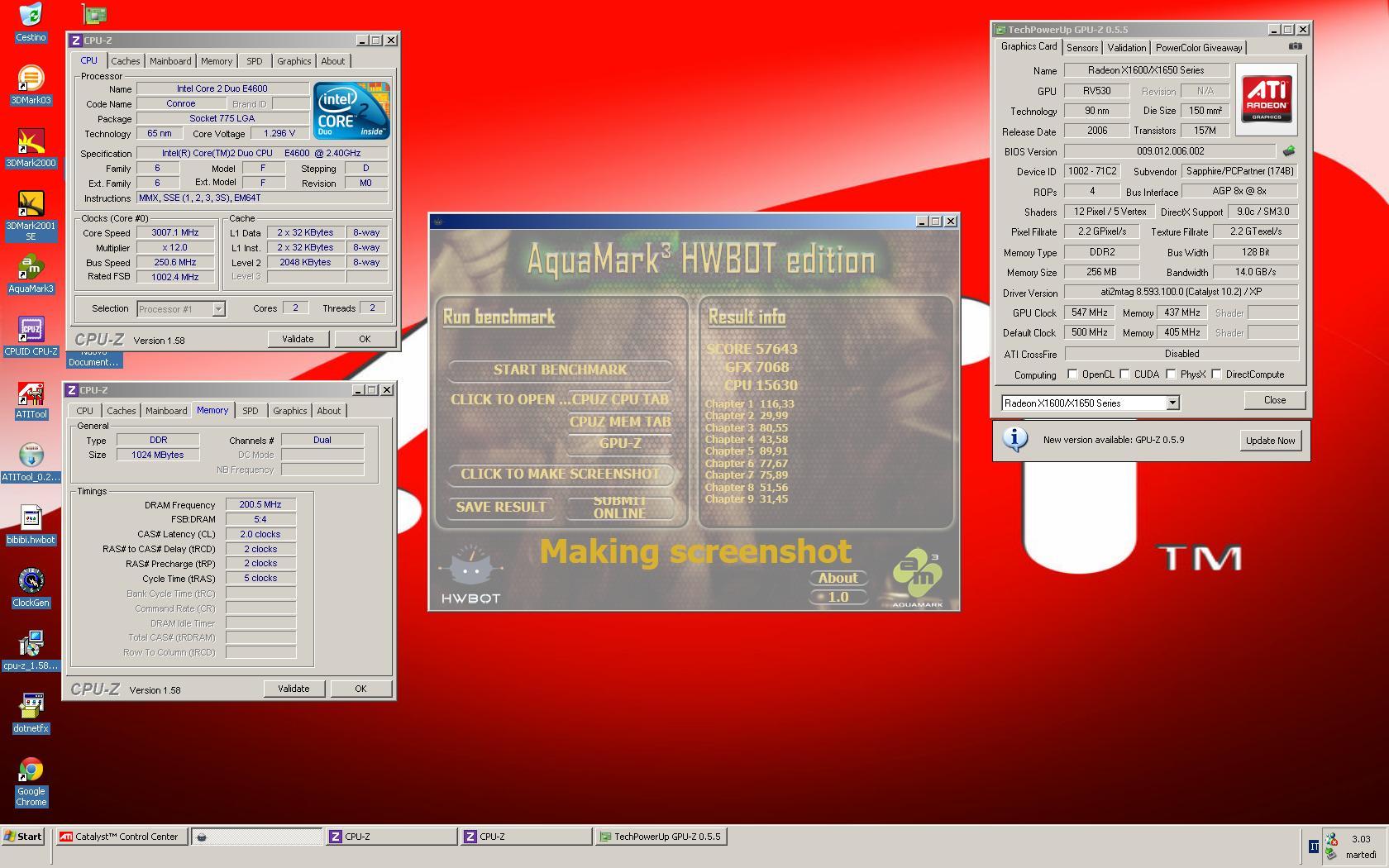
Task: Open the SPD tab in top CPU-Z window
Action: click(x=255, y=61)
